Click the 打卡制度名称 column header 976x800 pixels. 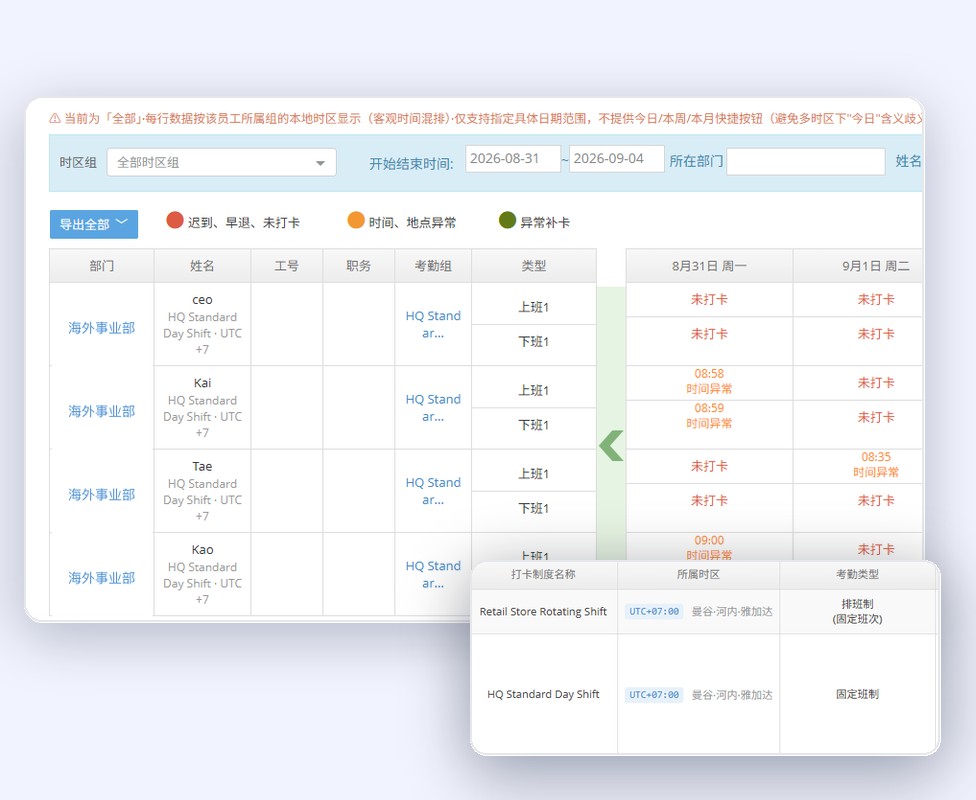coord(543,574)
